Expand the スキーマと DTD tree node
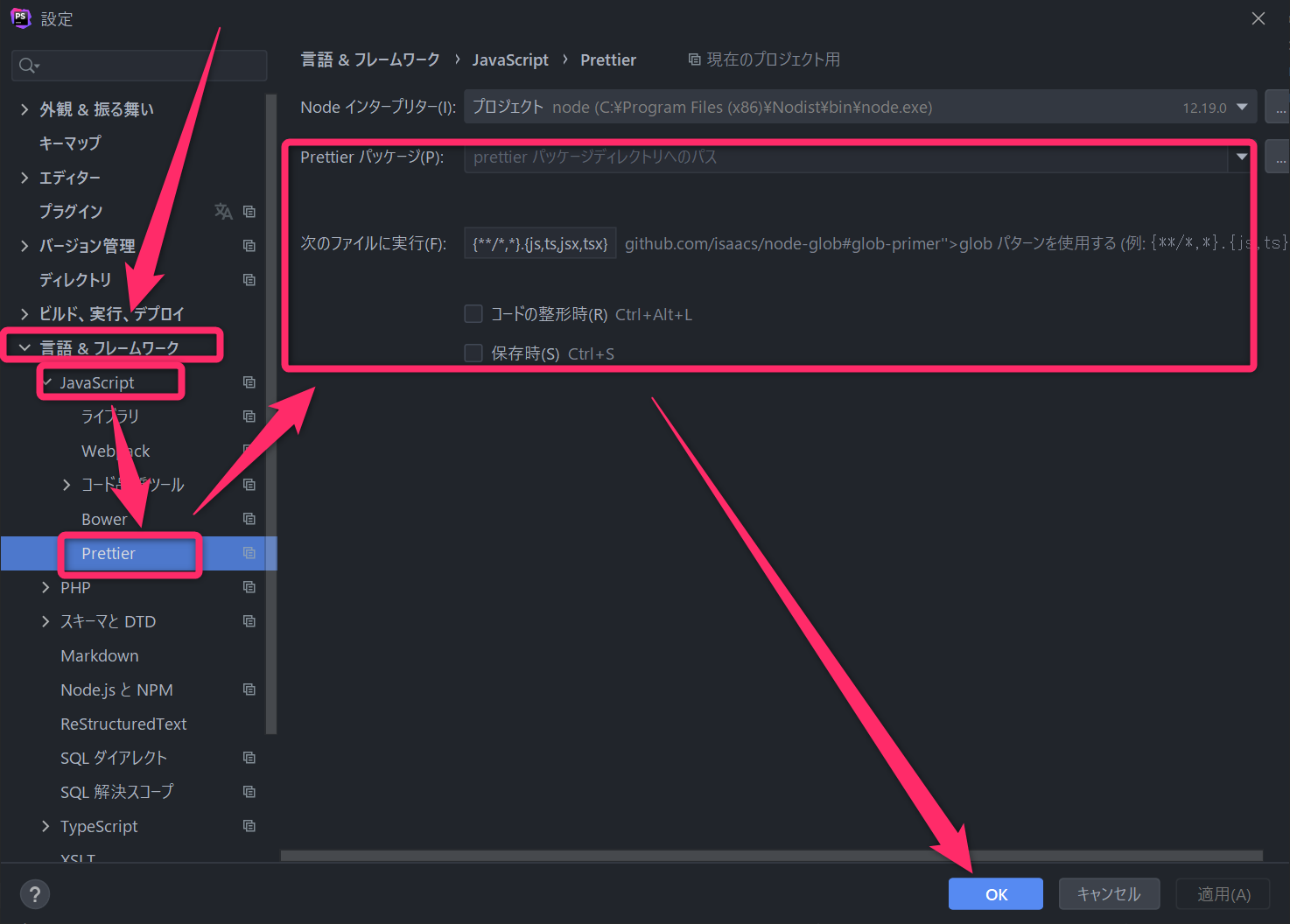The image size is (1290, 924). (x=46, y=621)
